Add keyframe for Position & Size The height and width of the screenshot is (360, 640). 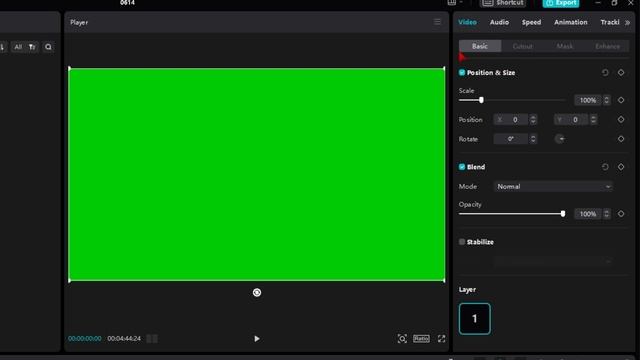pos(621,73)
